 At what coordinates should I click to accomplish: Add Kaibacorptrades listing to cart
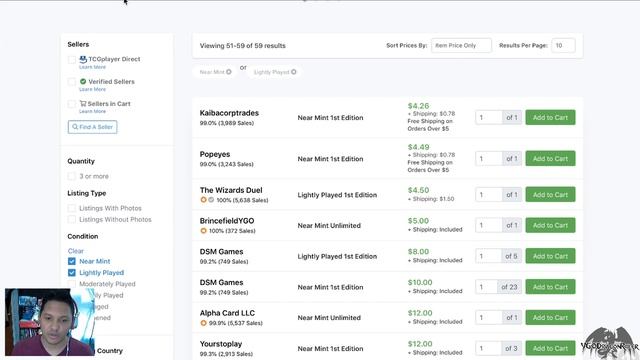click(550, 118)
